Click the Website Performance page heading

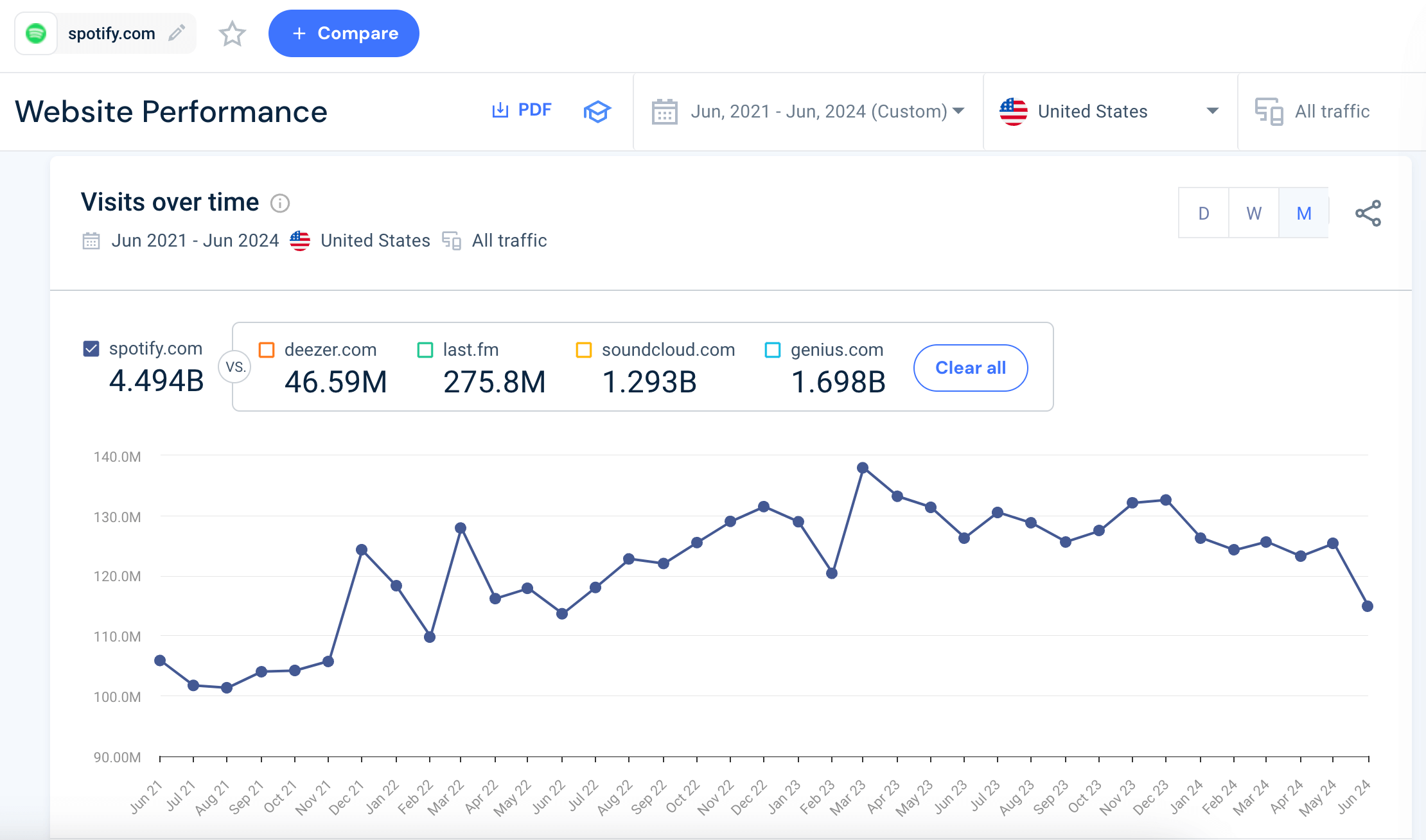click(172, 112)
